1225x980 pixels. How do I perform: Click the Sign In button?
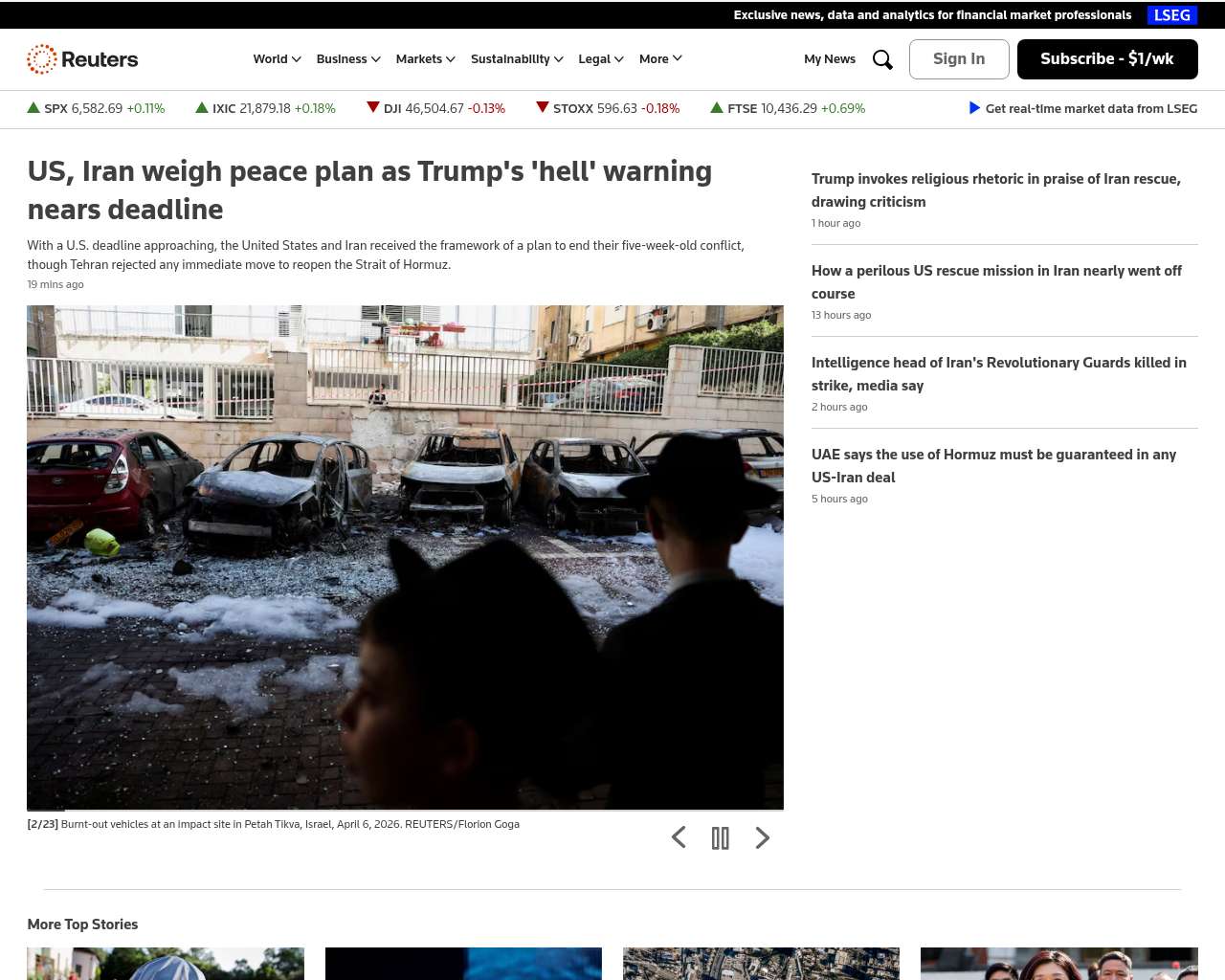tap(959, 59)
